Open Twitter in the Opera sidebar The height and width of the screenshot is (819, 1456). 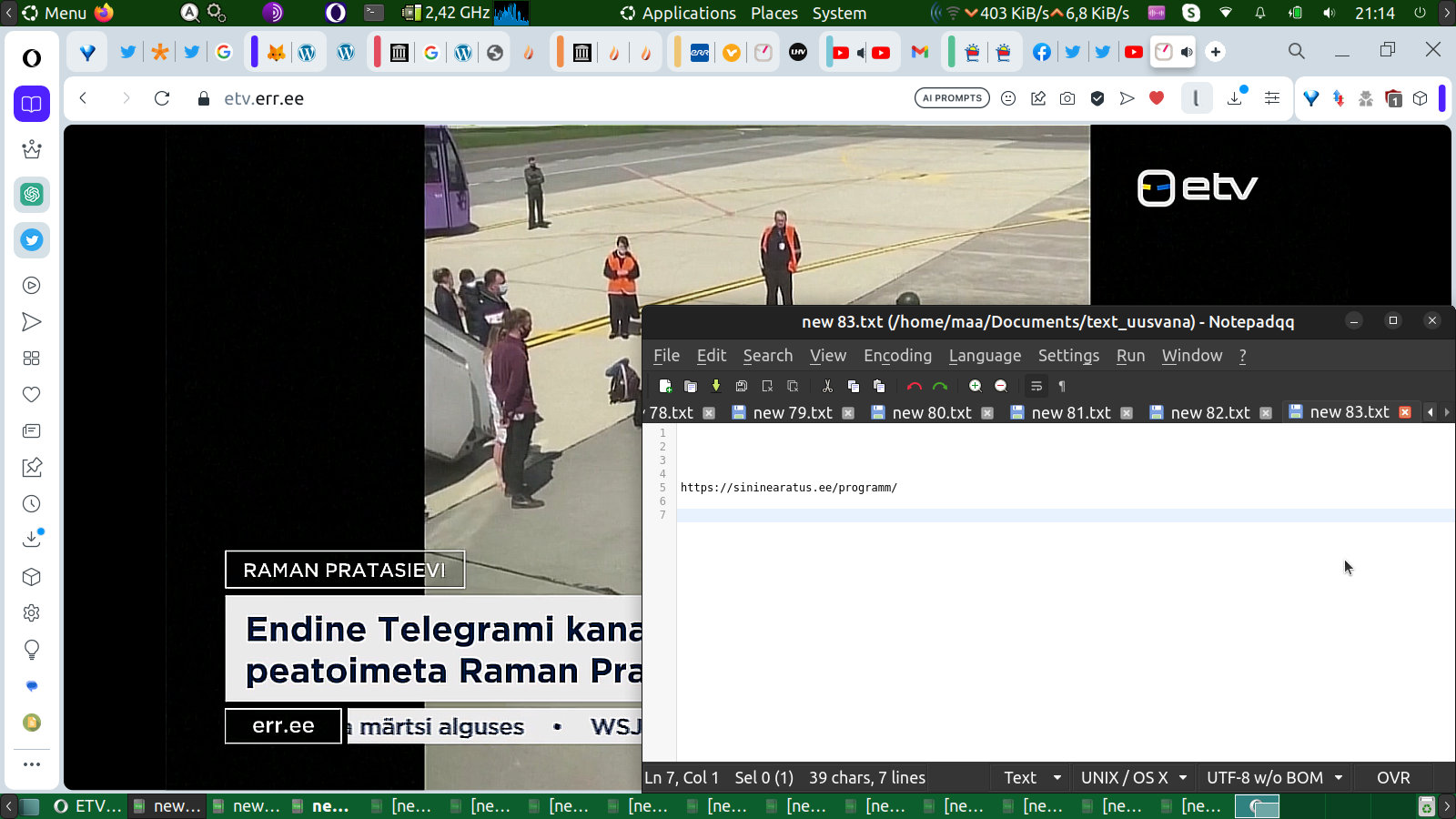click(x=32, y=240)
